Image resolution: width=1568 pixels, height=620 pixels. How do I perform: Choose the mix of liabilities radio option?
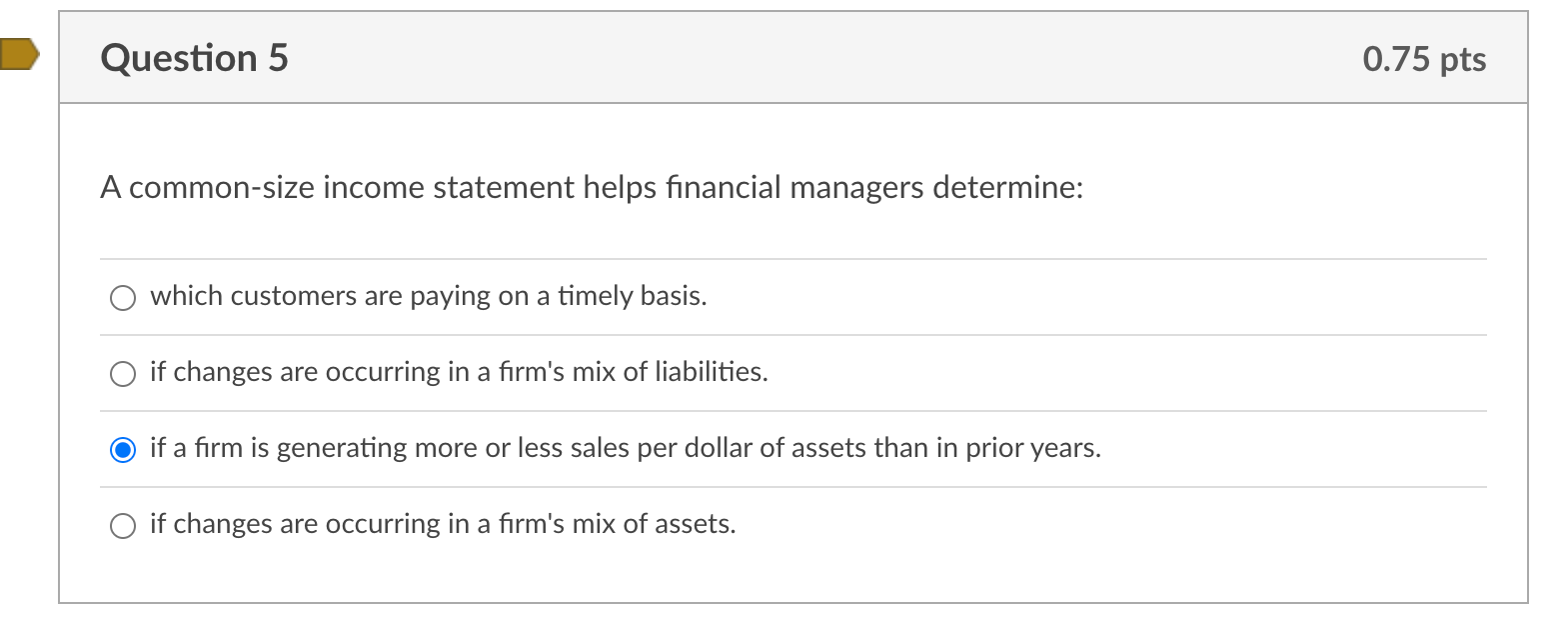pyautogui.click(x=123, y=374)
